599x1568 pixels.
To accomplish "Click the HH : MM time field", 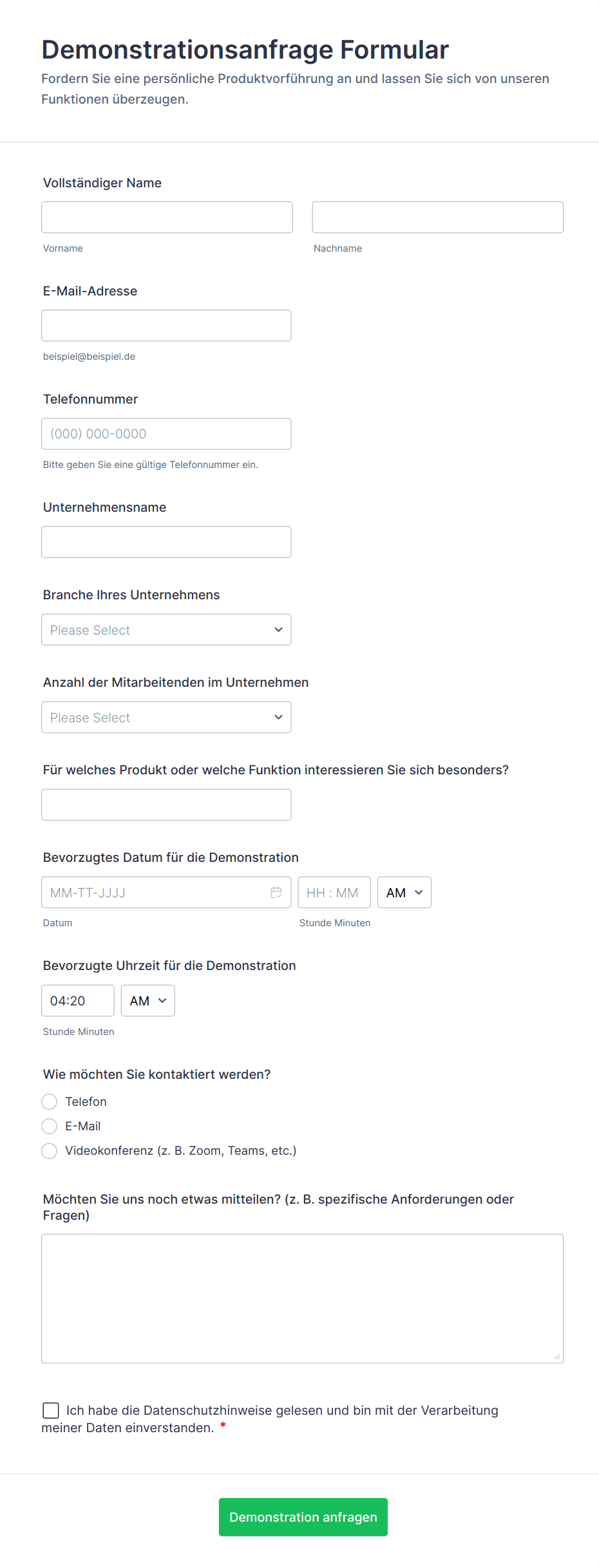I will coord(334,892).
